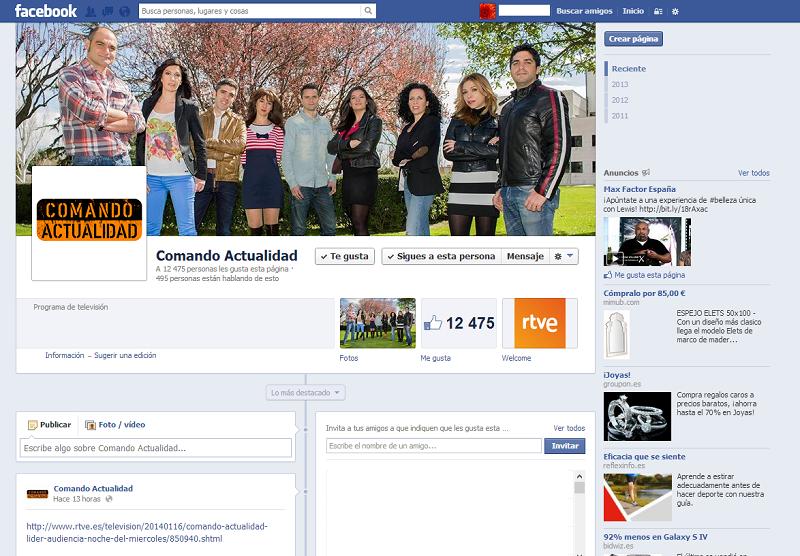
Task: Toggle the 'Te gusta' like button
Action: (x=344, y=256)
